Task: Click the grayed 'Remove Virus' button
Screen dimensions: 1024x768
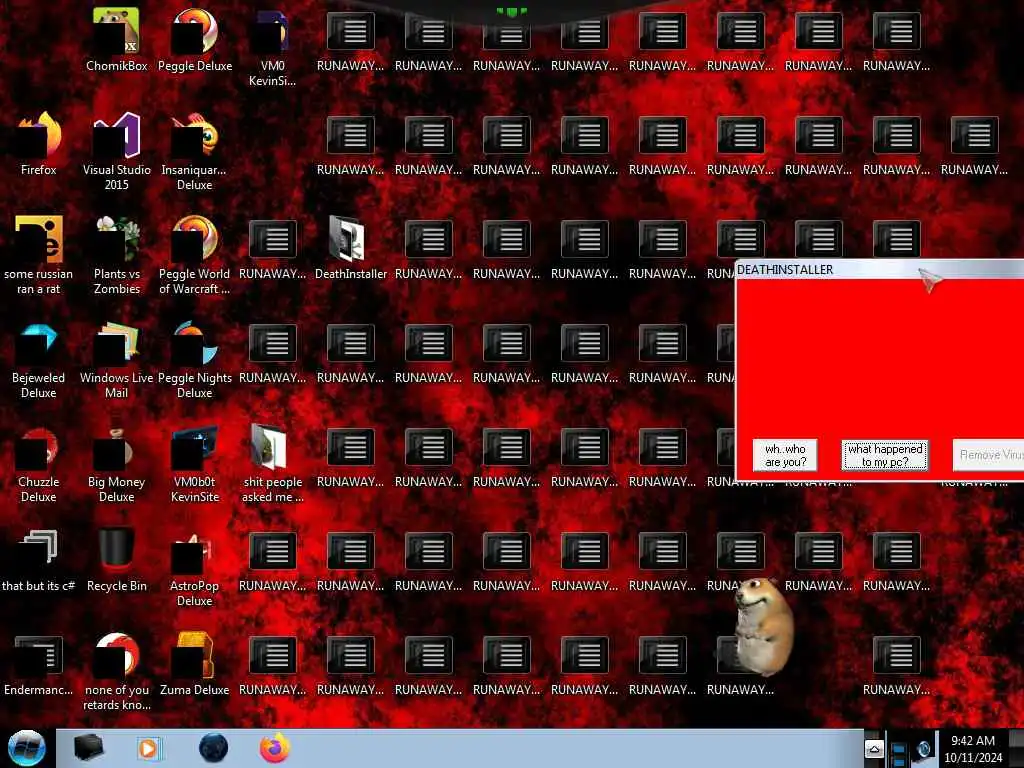Action: [x=988, y=455]
